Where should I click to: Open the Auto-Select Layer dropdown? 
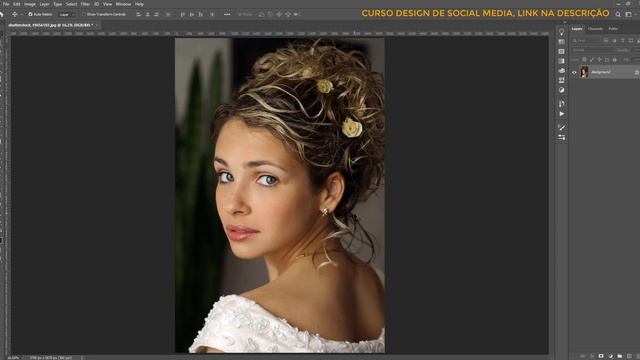click(x=67, y=14)
